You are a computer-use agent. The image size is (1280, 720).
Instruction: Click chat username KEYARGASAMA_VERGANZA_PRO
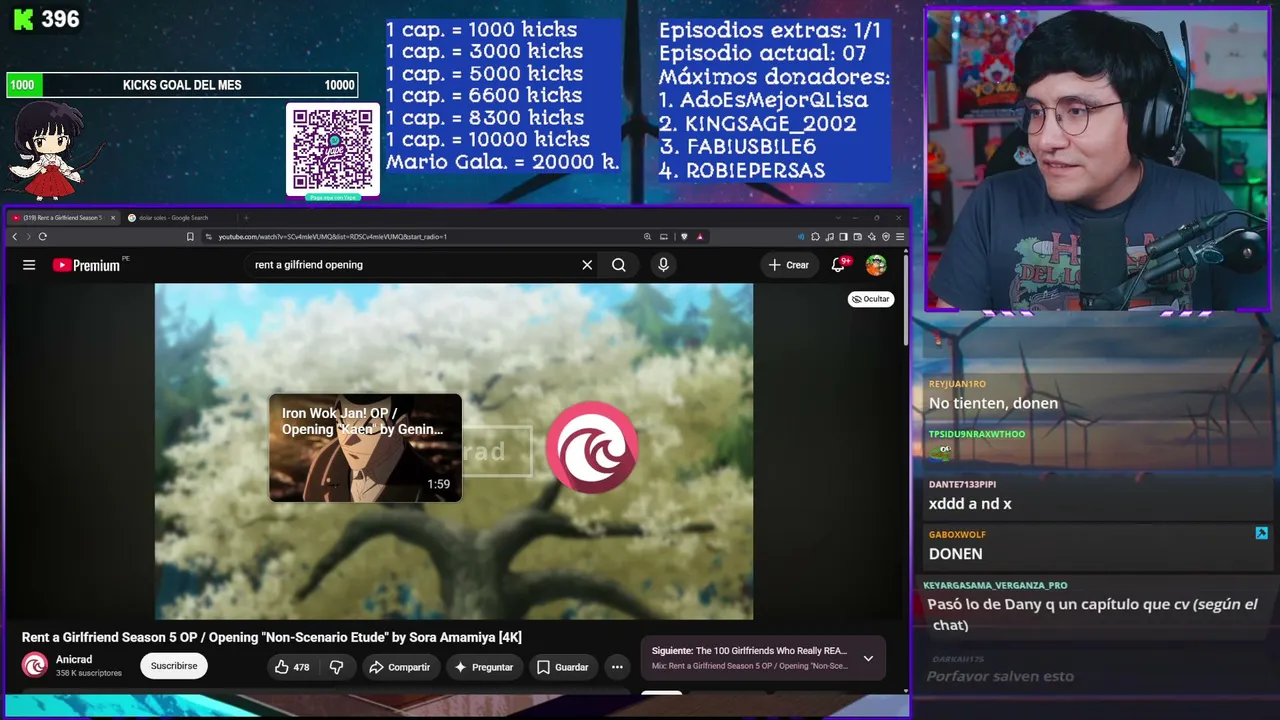coord(995,585)
